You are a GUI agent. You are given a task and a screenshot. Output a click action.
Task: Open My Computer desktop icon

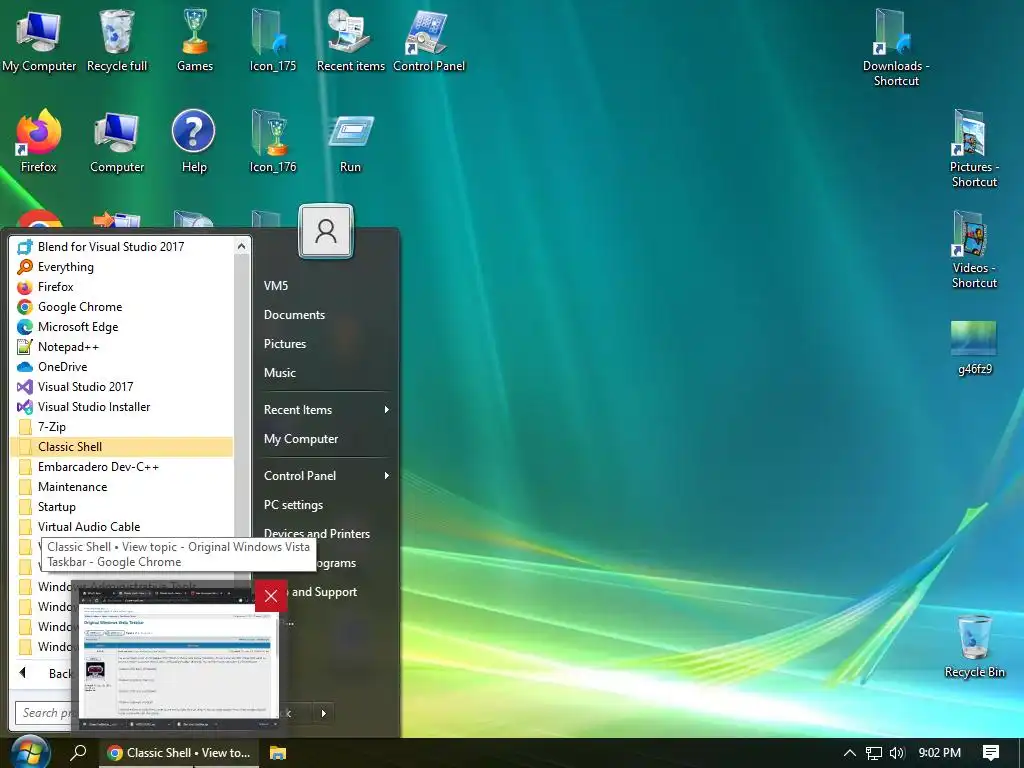pos(39,40)
